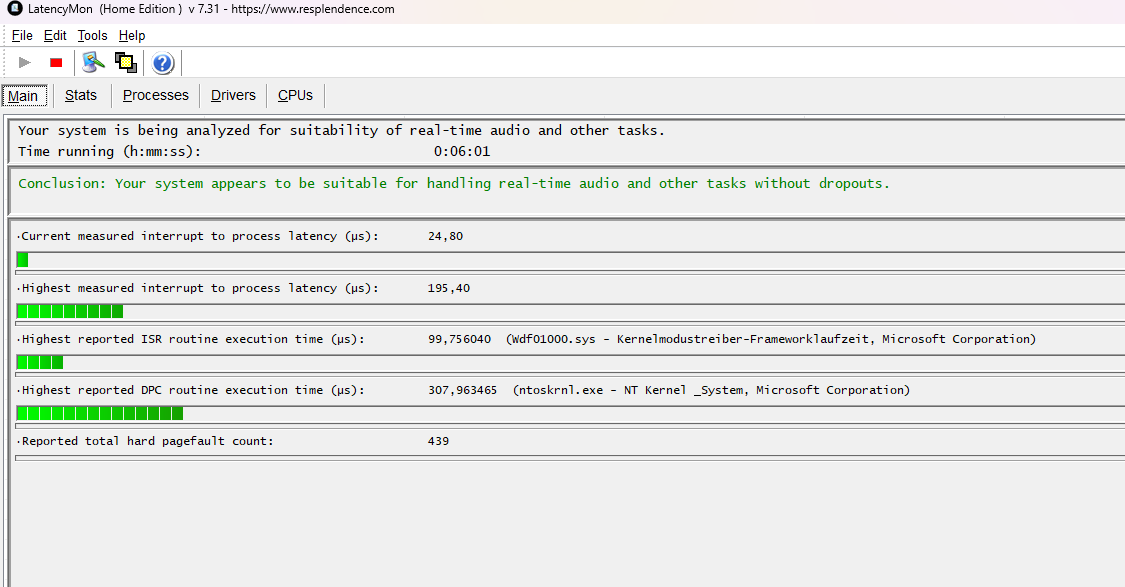
Task: Click the overlapping windows toolbar icon
Action: (x=126, y=62)
